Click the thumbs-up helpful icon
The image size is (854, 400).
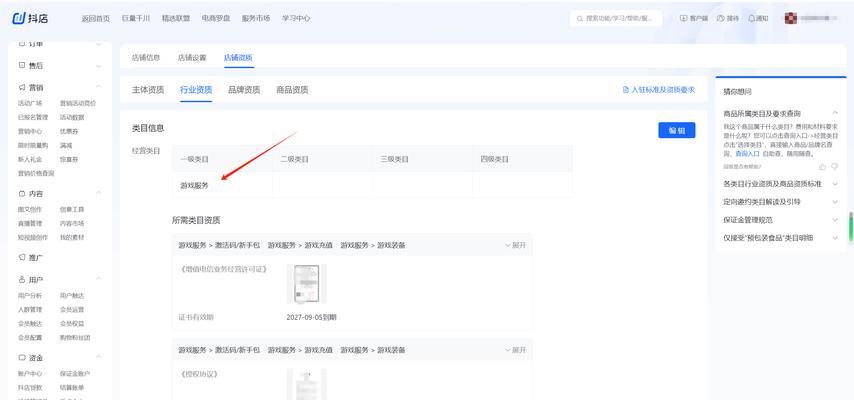pos(822,167)
